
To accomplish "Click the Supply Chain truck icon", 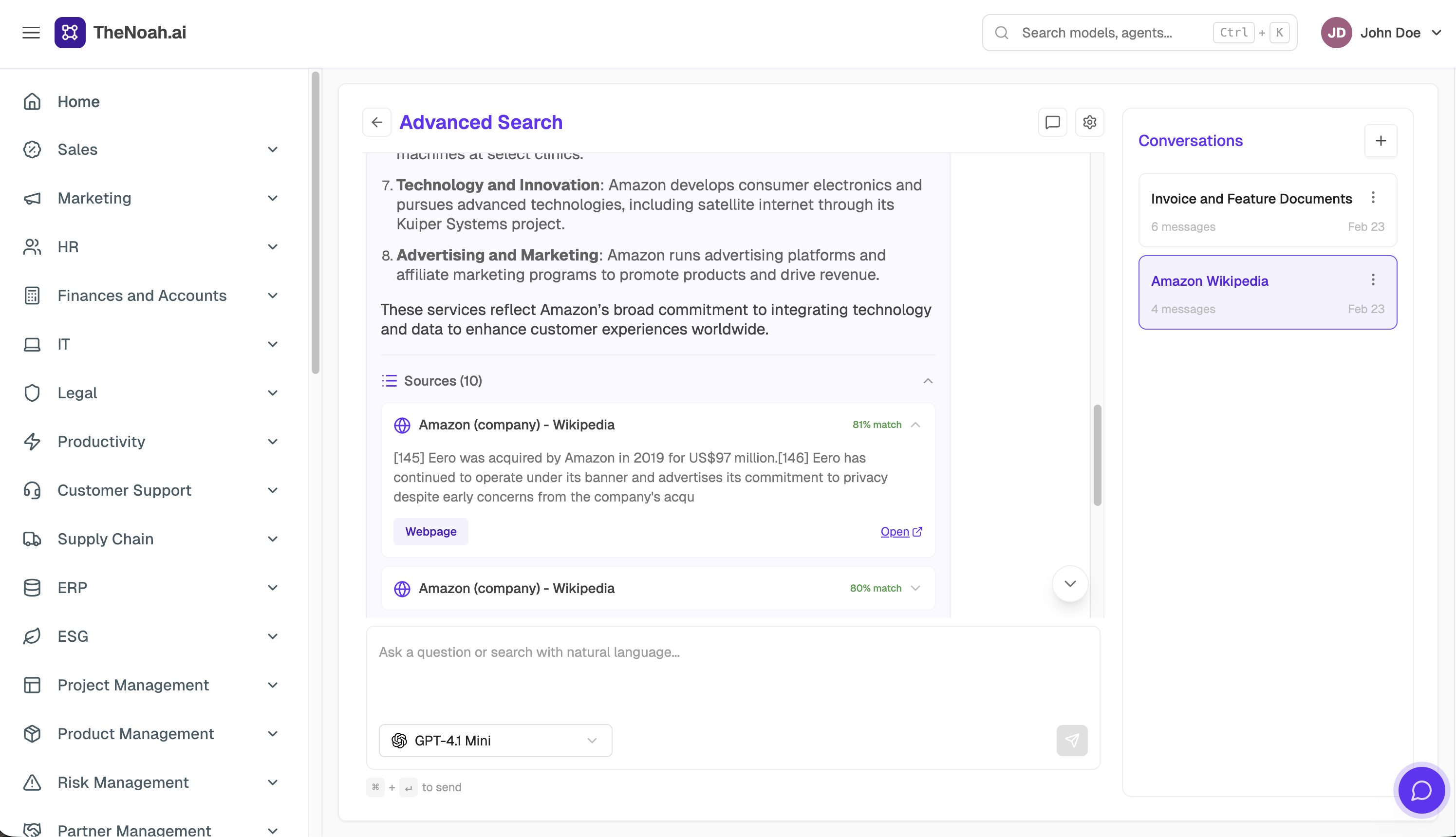I will [x=32, y=539].
